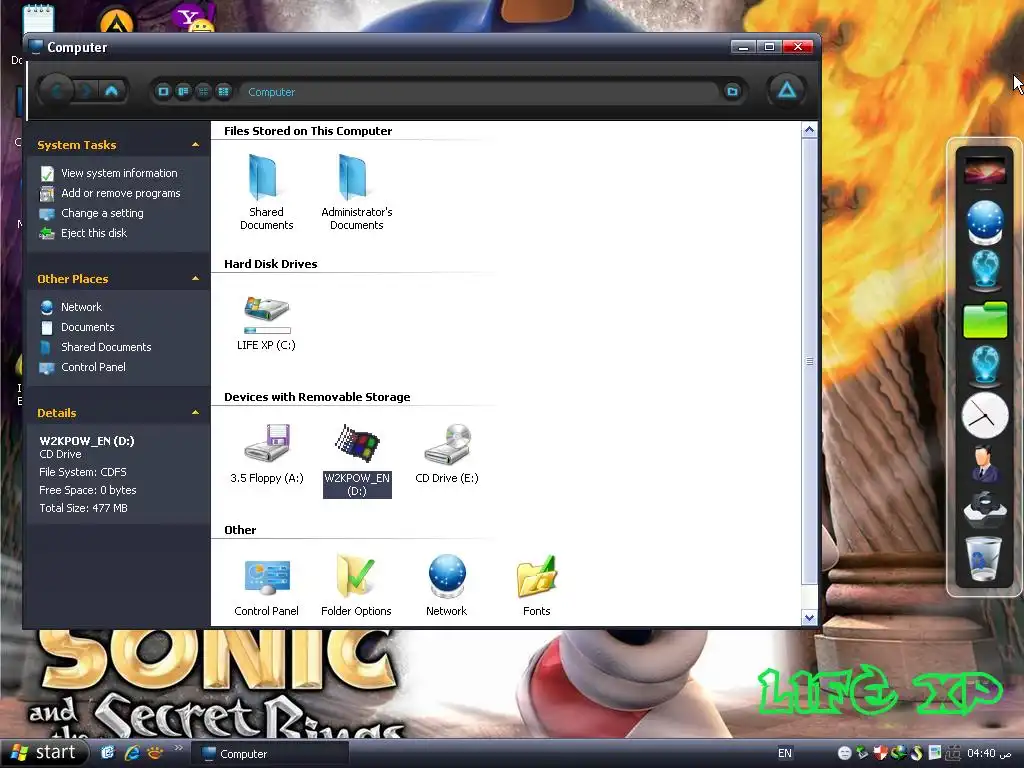This screenshot has height=768, width=1024.
Task: Click the scrollbar up arrow
Action: 809,130
